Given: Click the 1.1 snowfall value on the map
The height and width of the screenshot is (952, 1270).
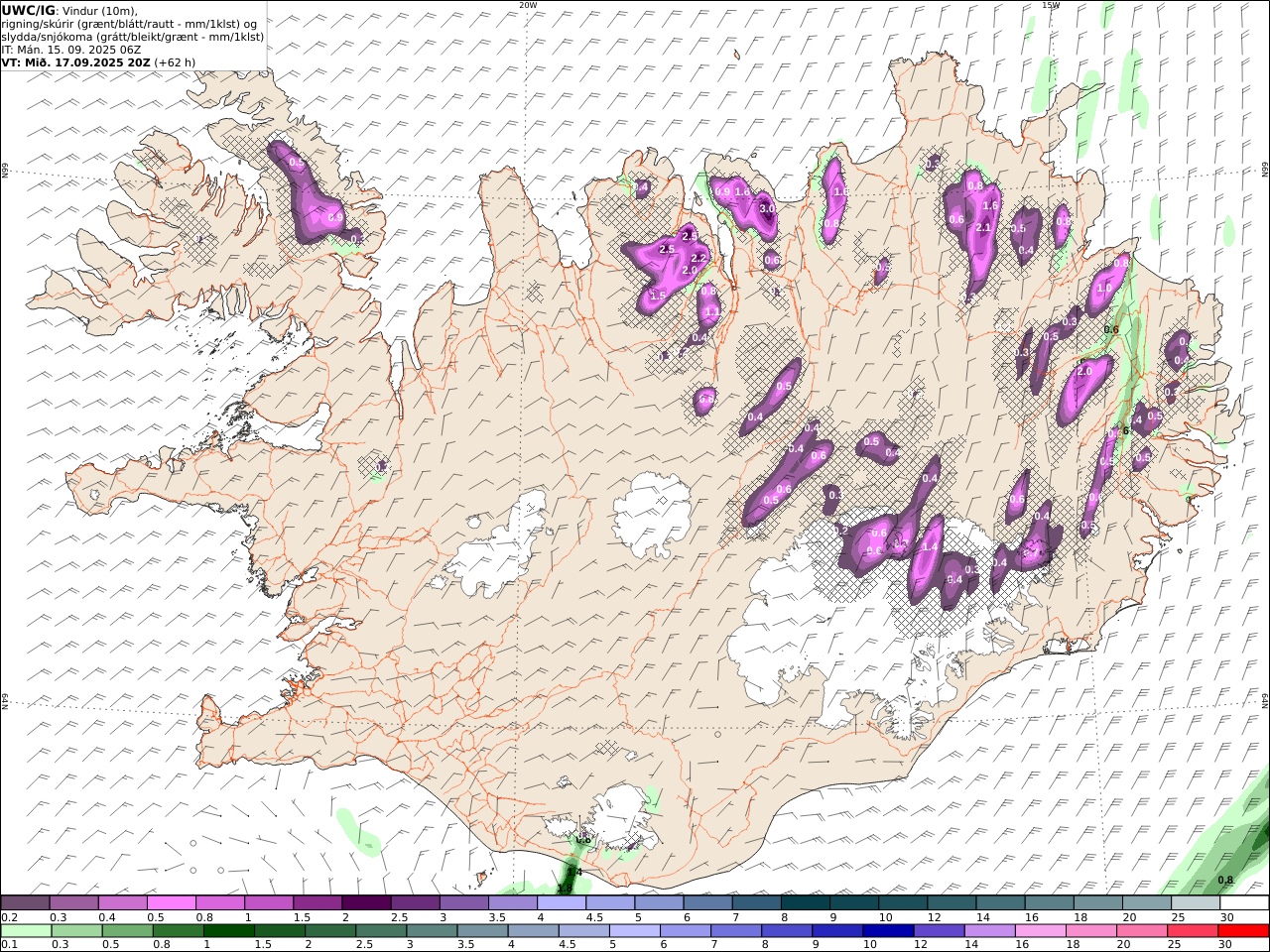Looking at the screenshot, I should pos(710,311).
